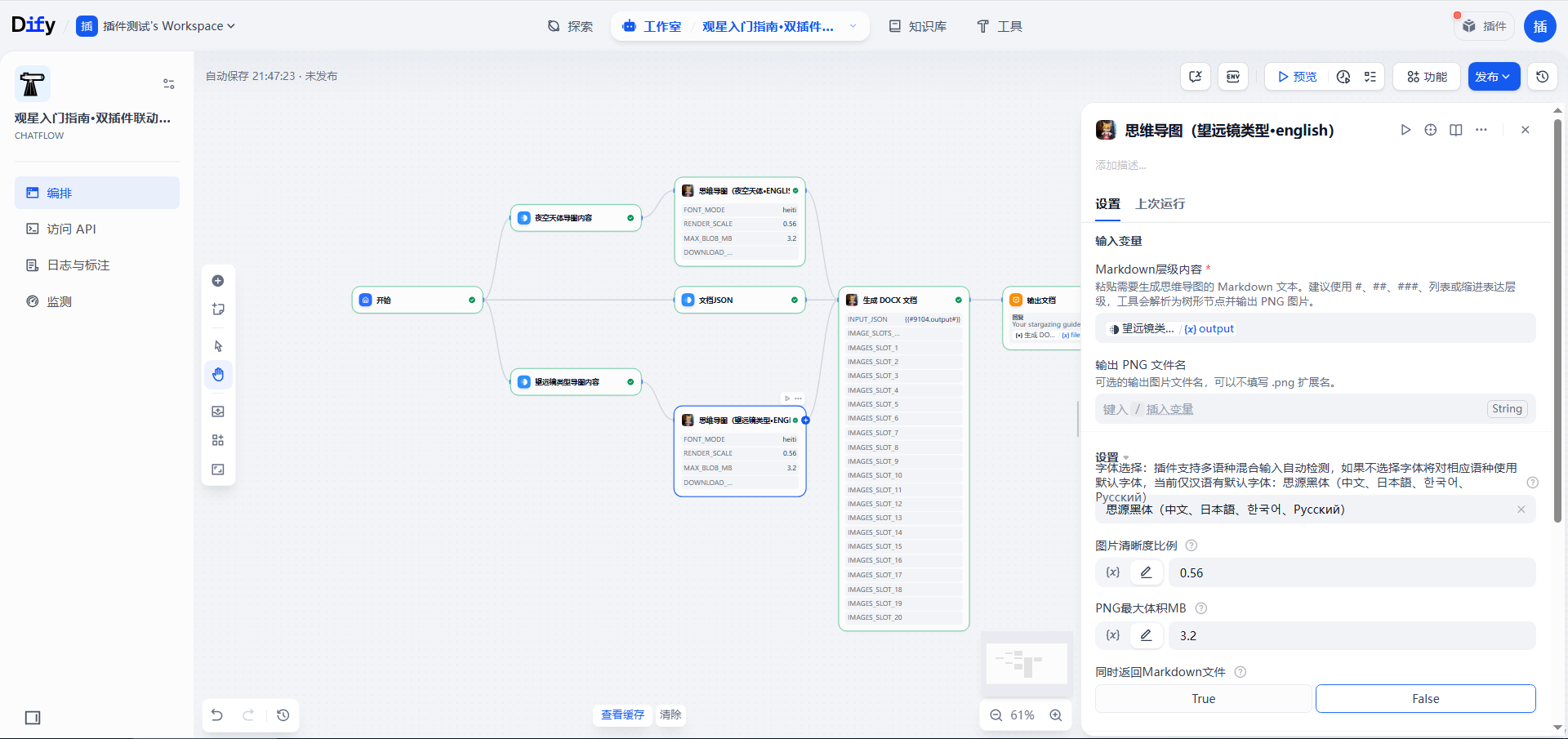
Task: Open the Workspace switcher dropdown
Action: 156,26
